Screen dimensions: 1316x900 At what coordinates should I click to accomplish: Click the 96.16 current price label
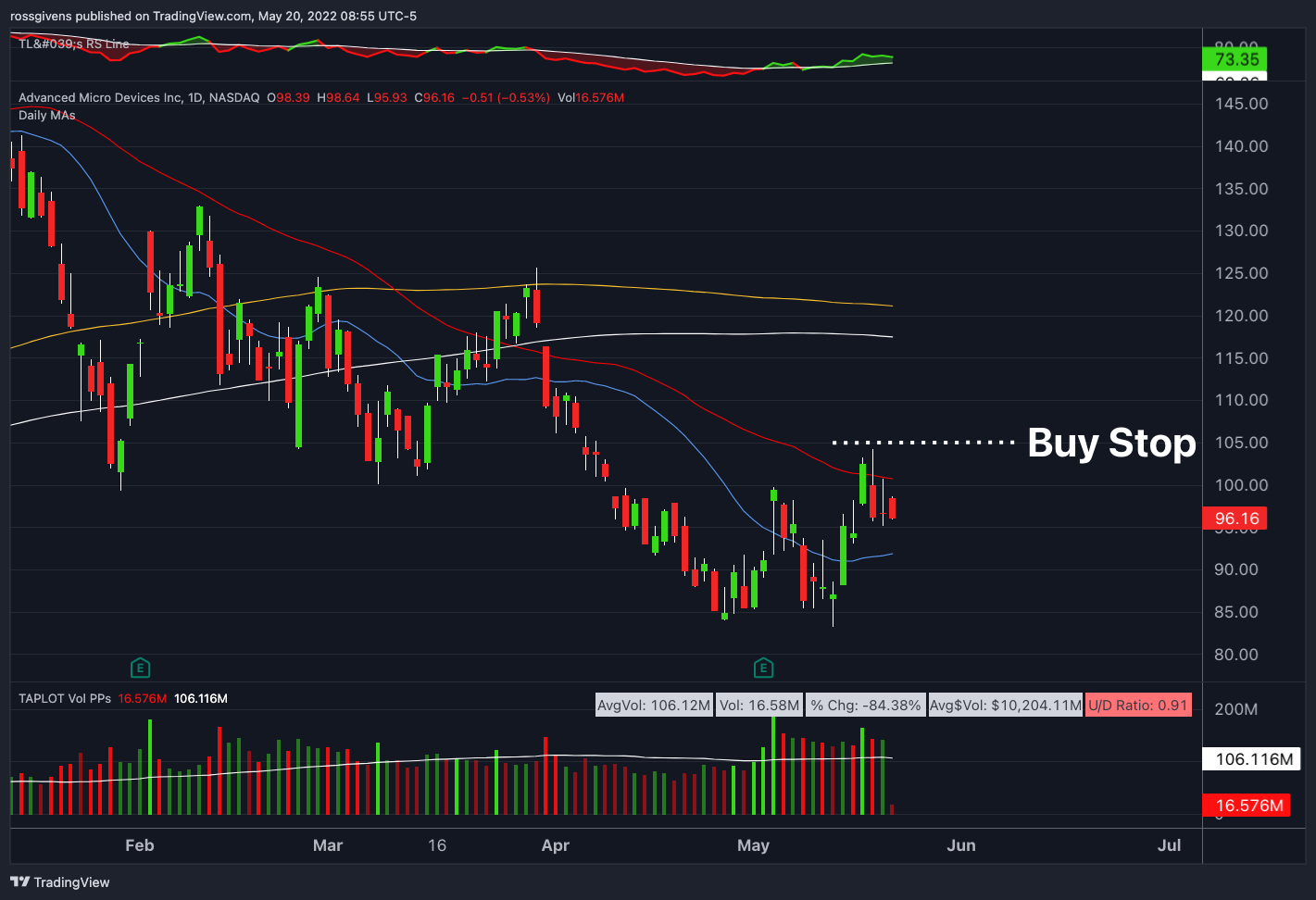tap(1235, 519)
